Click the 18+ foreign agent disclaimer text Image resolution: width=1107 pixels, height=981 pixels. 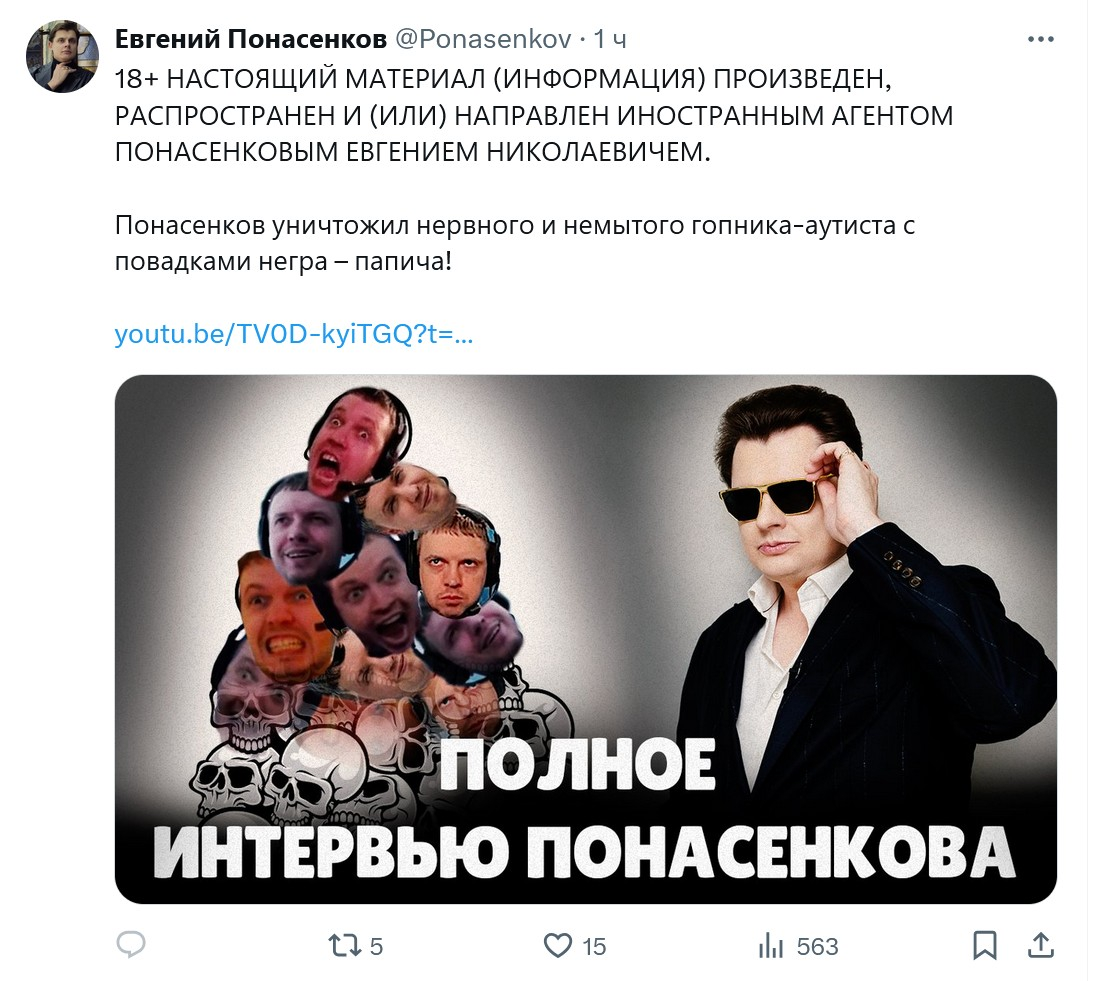click(x=534, y=115)
